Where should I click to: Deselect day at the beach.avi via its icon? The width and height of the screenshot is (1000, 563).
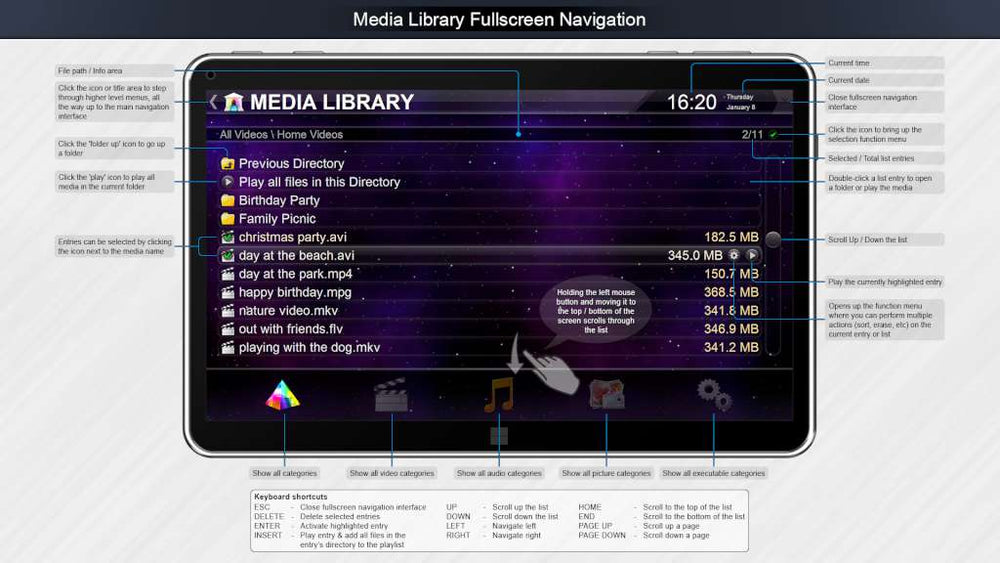(x=228, y=256)
